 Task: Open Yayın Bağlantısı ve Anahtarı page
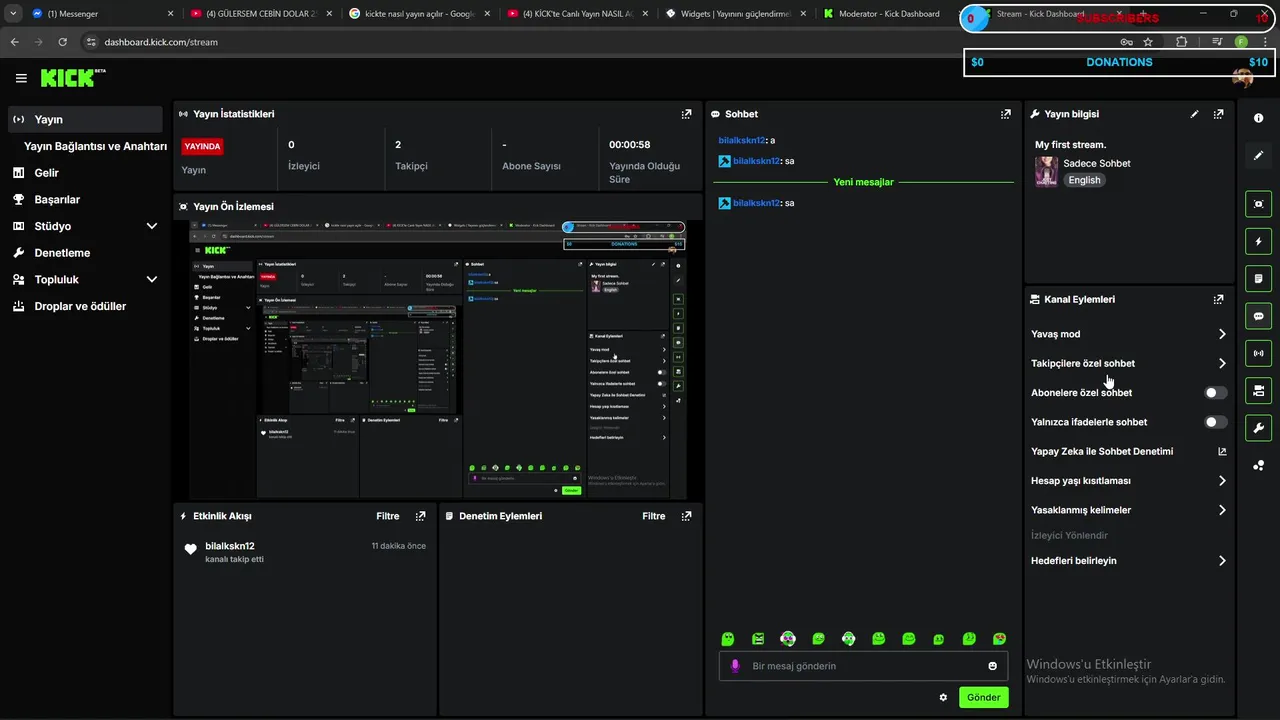95,146
